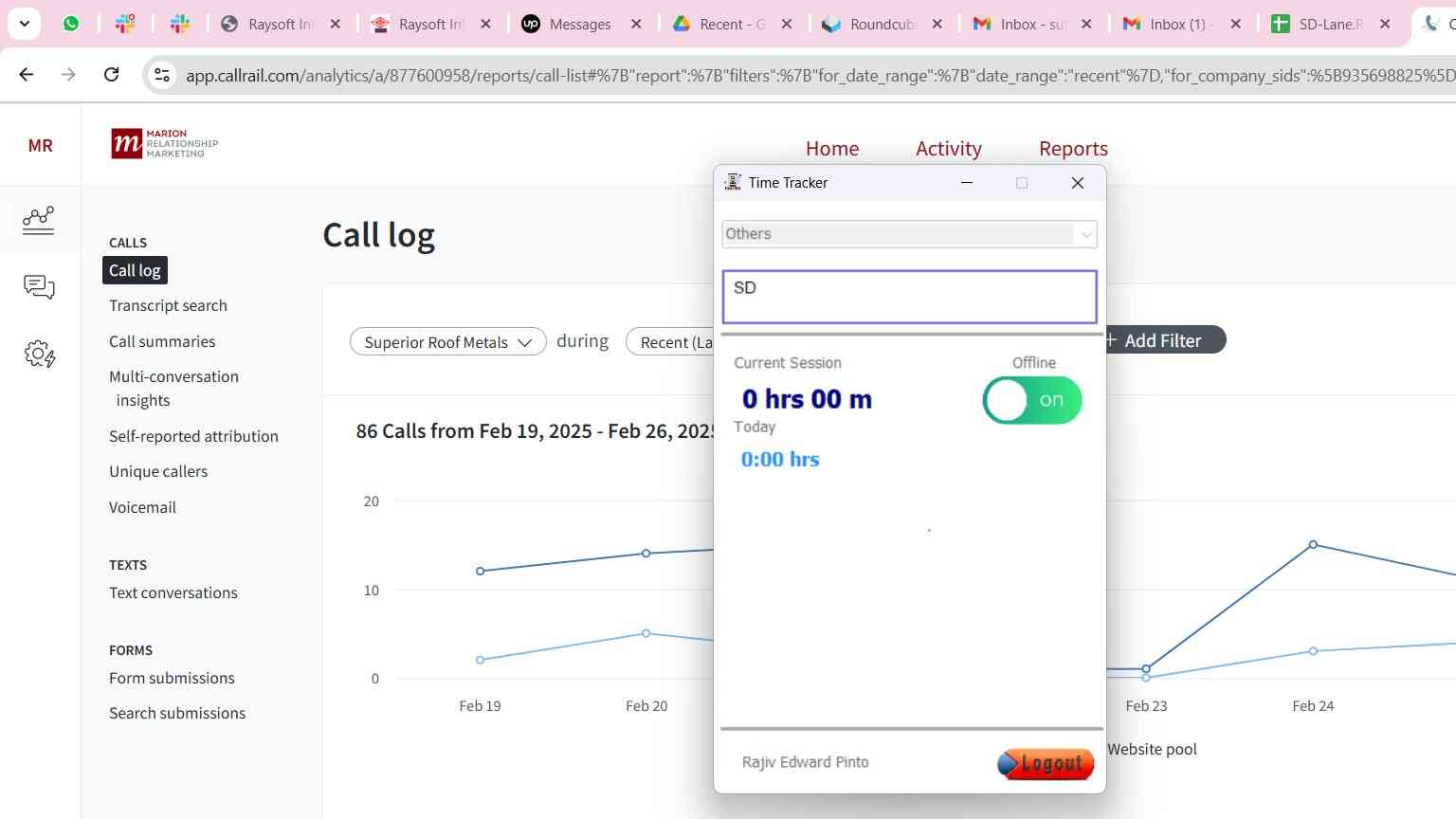1456x819 pixels.
Task: Click the "Rajiv Edward Pinto" name in Time Tracker
Action: coord(805,762)
